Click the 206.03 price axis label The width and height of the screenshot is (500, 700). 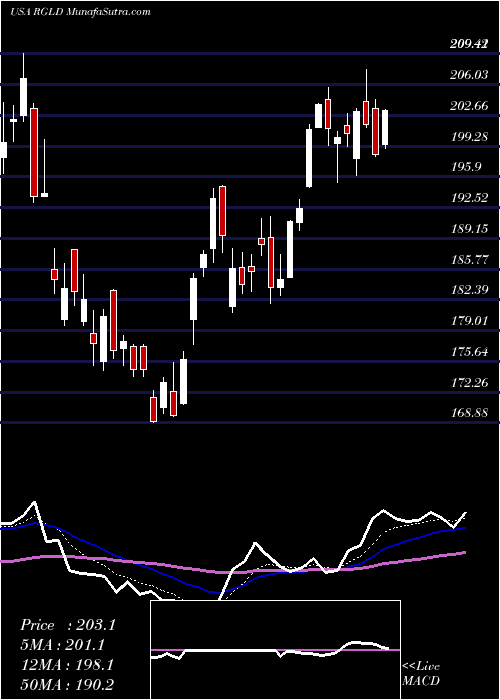click(x=469, y=75)
